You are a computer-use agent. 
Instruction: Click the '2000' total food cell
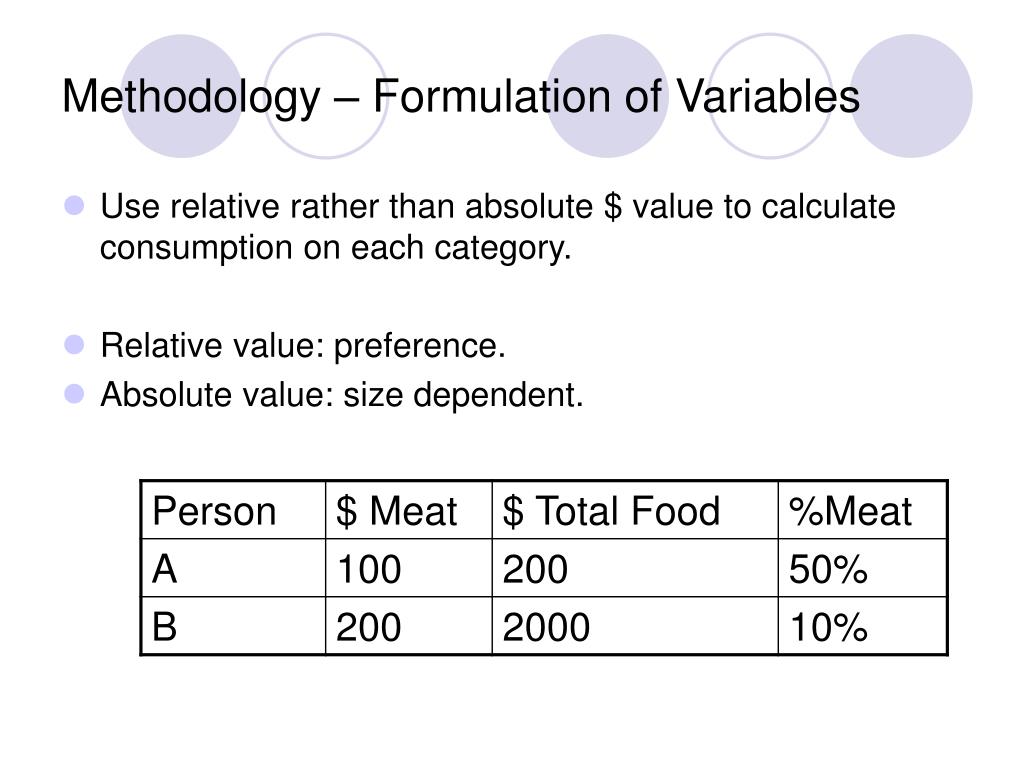[635, 626]
